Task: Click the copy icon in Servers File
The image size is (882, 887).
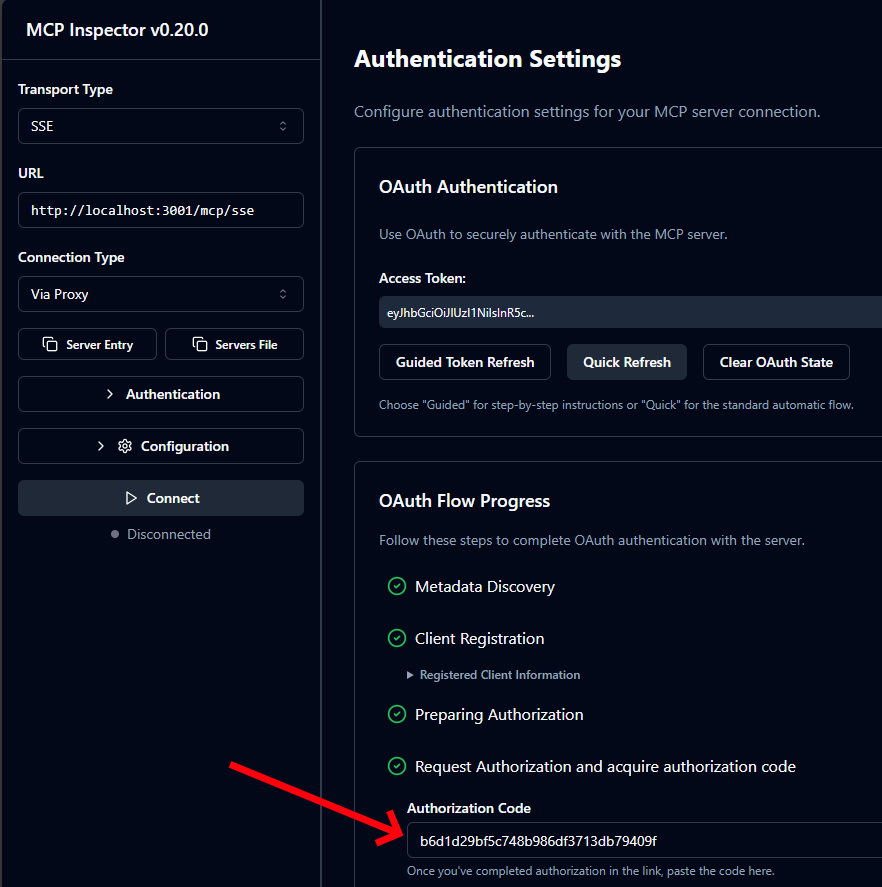Action: 200,345
